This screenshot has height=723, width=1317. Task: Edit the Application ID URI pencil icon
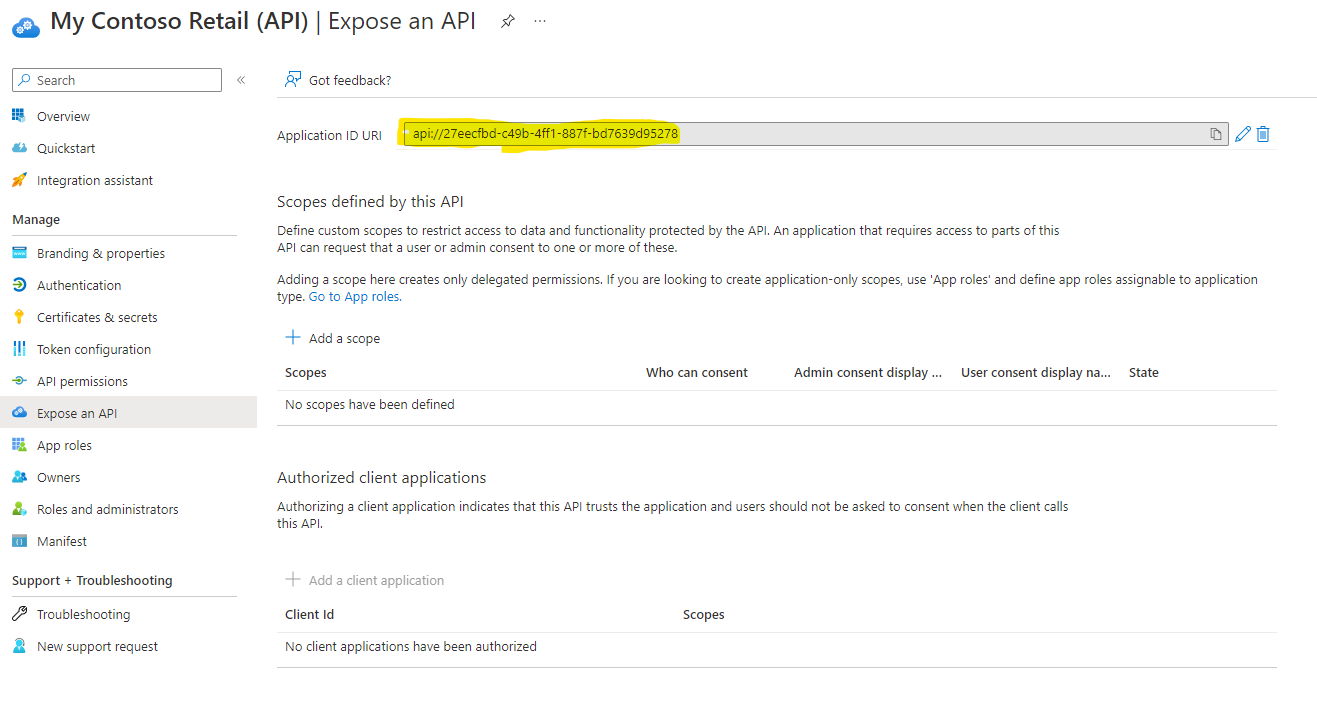pyautogui.click(x=1243, y=134)
